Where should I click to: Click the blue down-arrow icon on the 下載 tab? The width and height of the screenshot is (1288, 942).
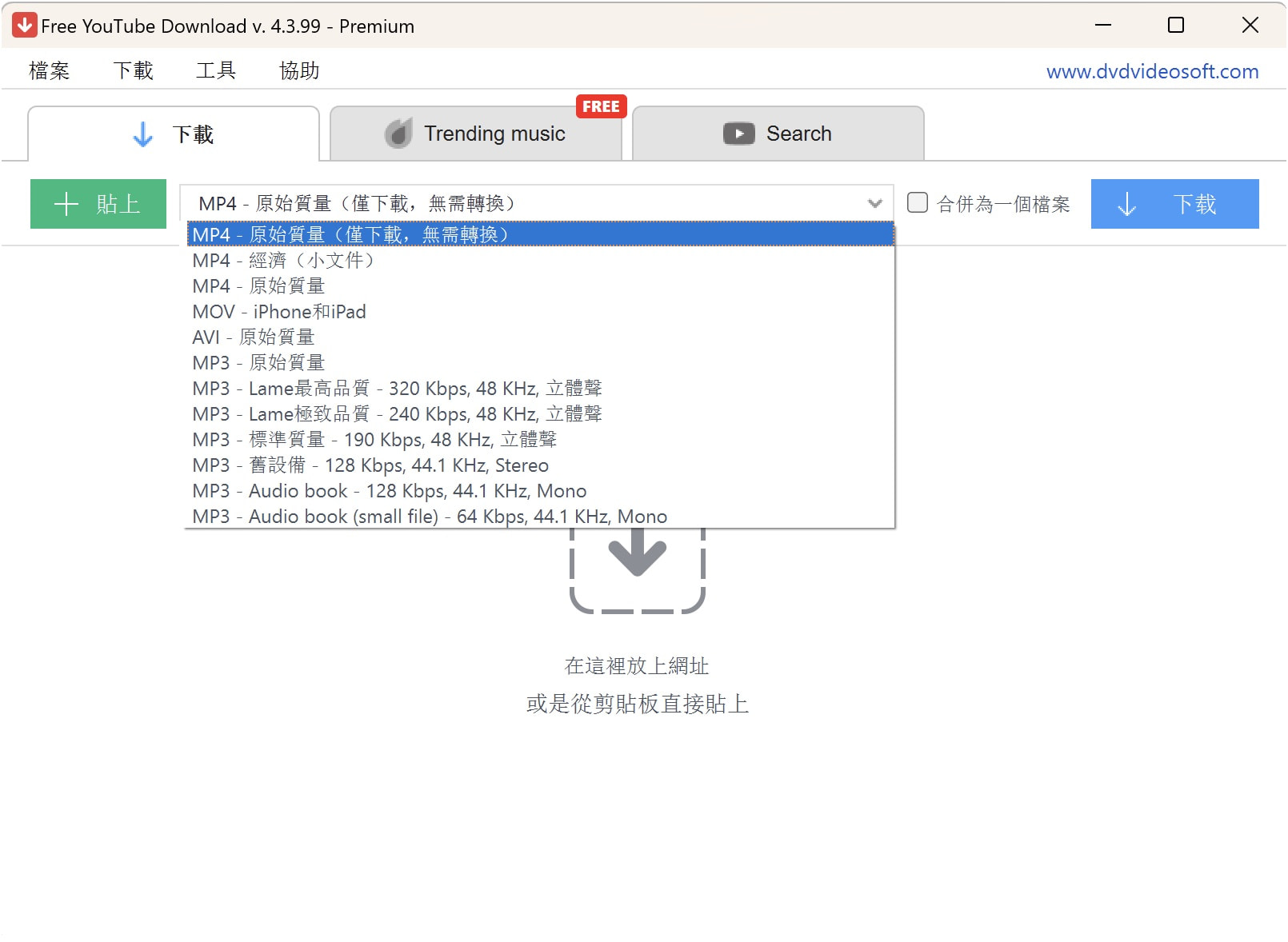[x=142, y=134]
